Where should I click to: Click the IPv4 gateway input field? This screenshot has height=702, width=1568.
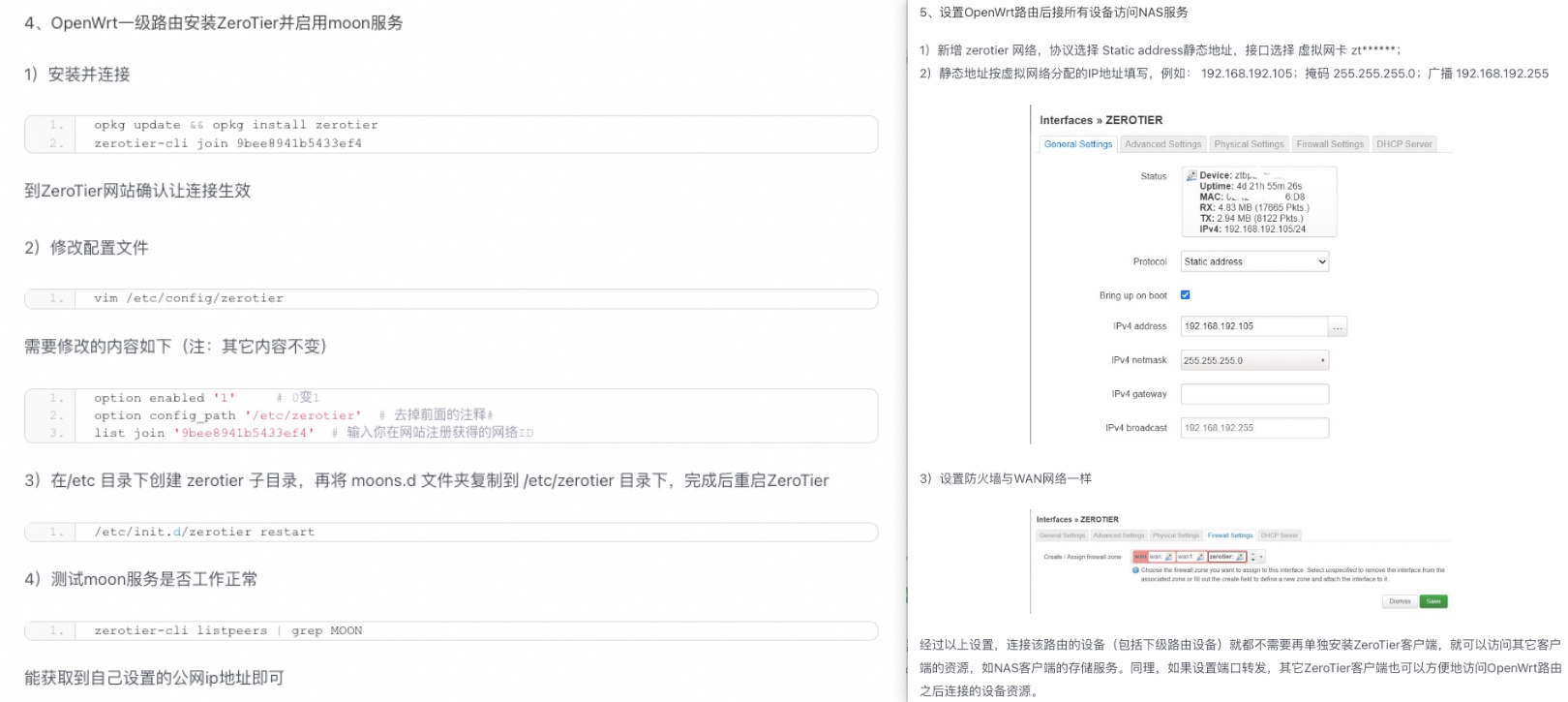[1254, 394]
